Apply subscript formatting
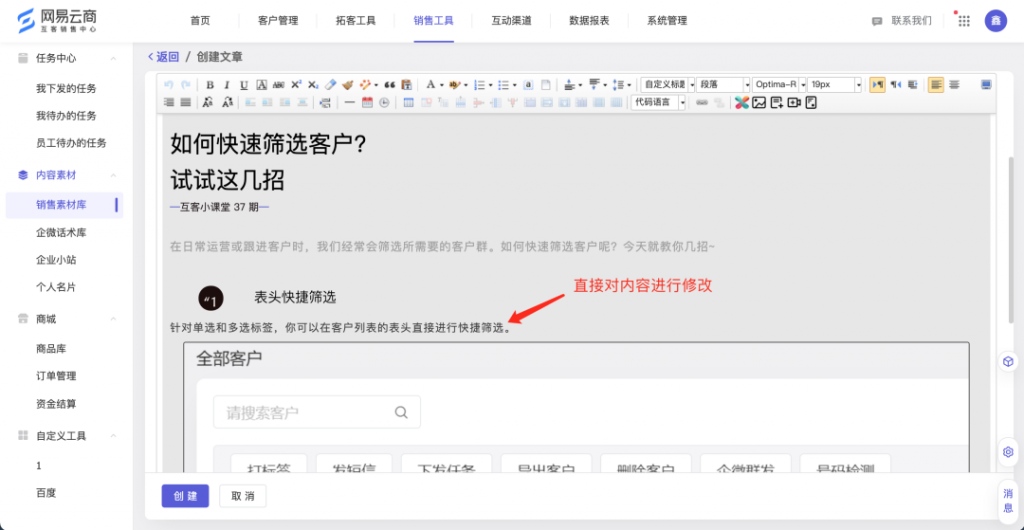The height and width of the screenshot is (530, 1024). [313, 85]
